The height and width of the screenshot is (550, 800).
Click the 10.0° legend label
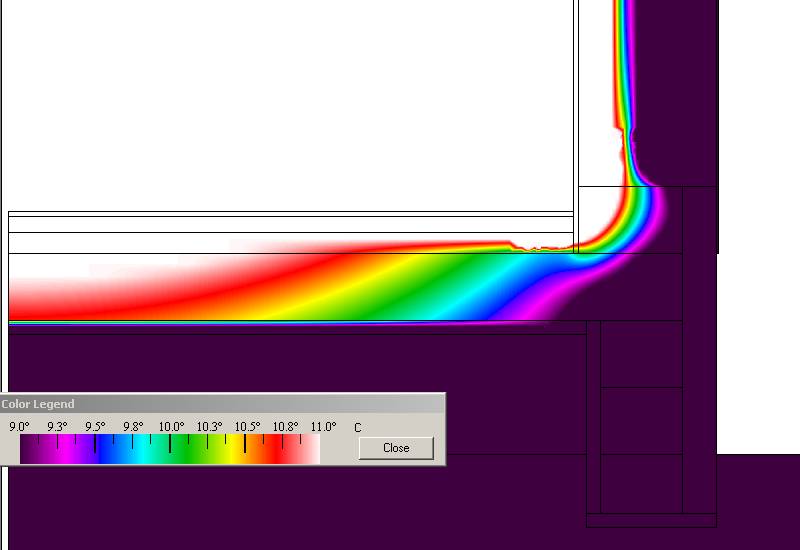point(171,427)
